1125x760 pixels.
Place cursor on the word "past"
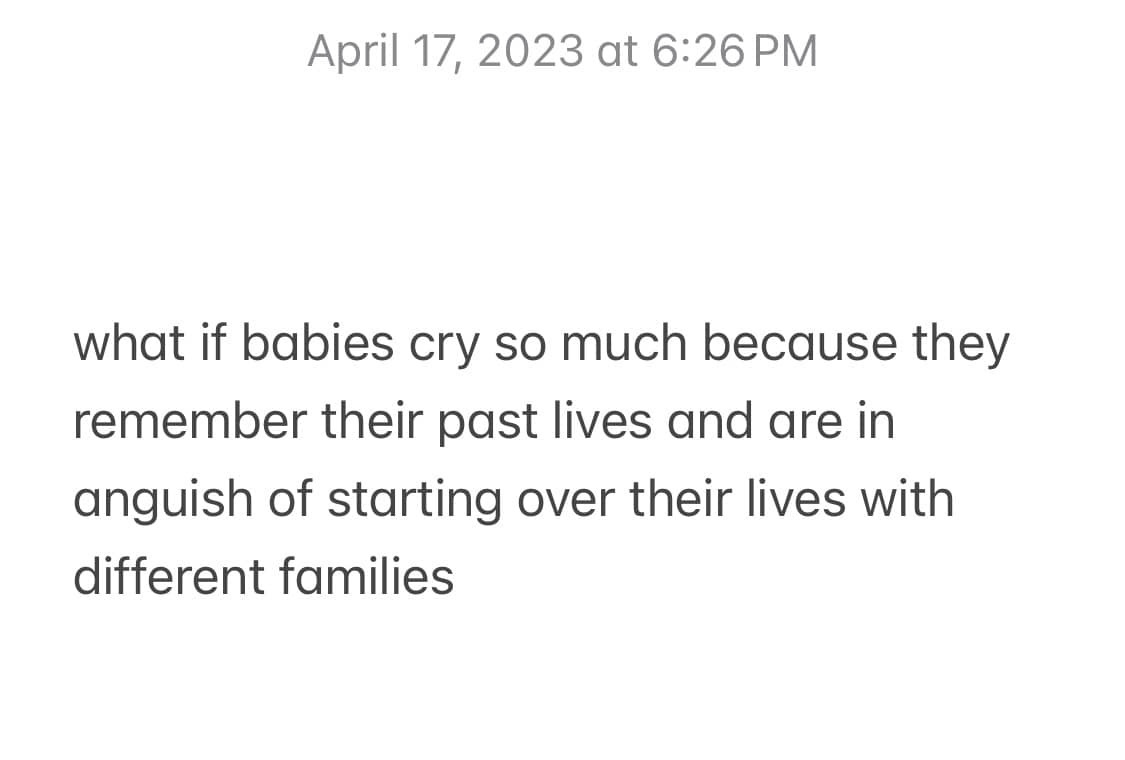(x=487, y=423)
